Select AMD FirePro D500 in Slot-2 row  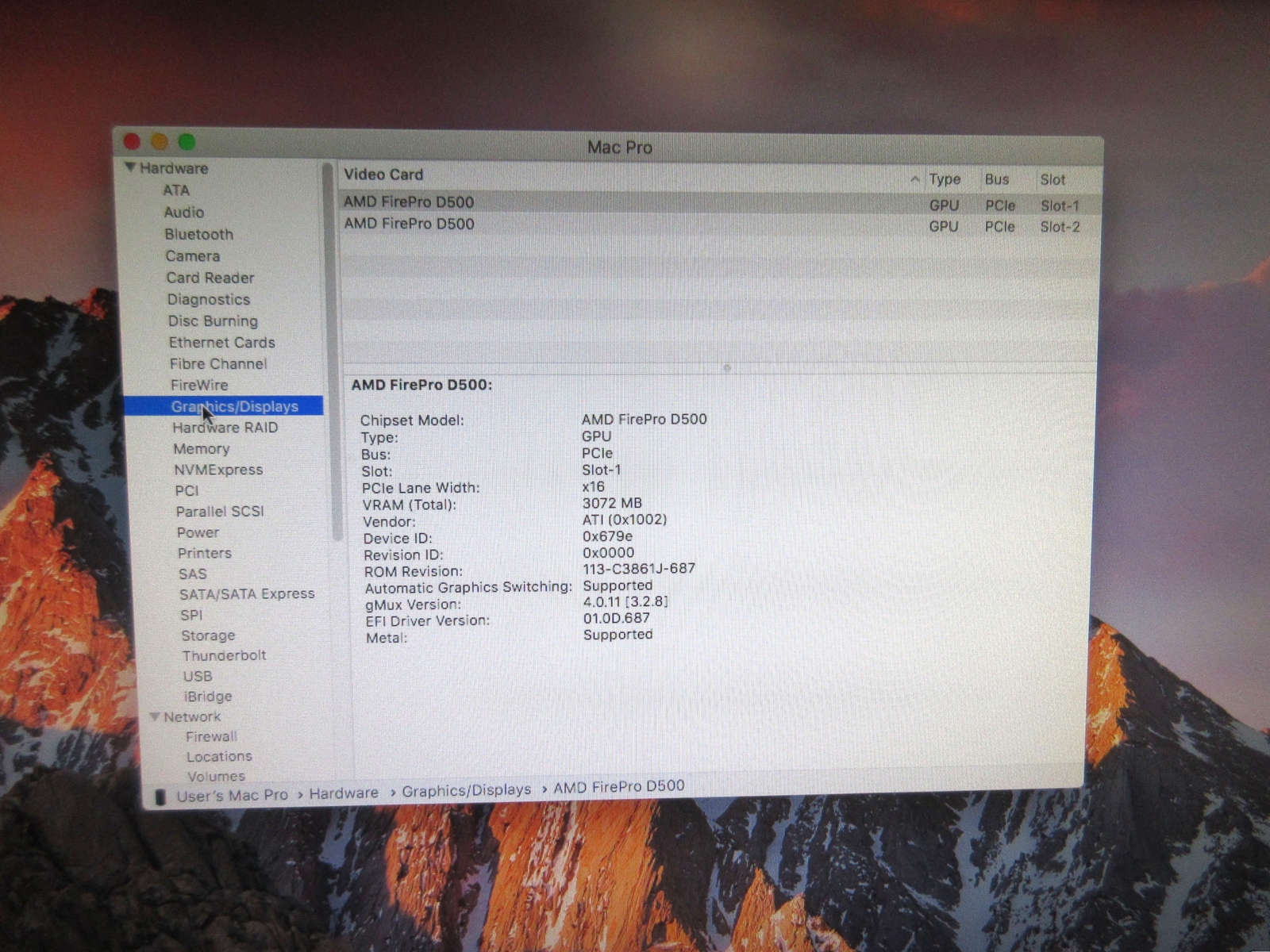(719, 225)
